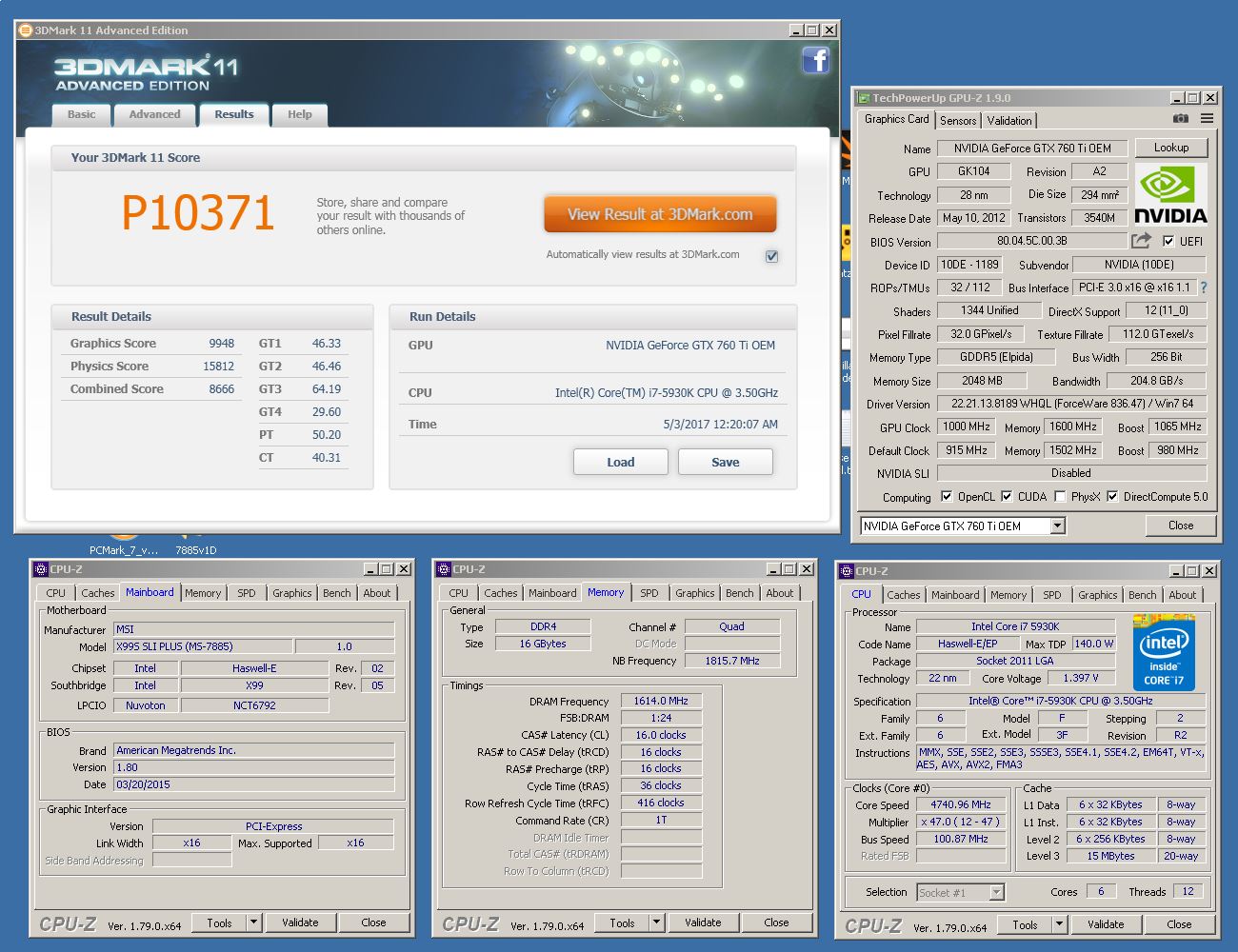Click the CPU-Z Mainboard window title icon
The image size is (1238, 952).
pos(41,569)
